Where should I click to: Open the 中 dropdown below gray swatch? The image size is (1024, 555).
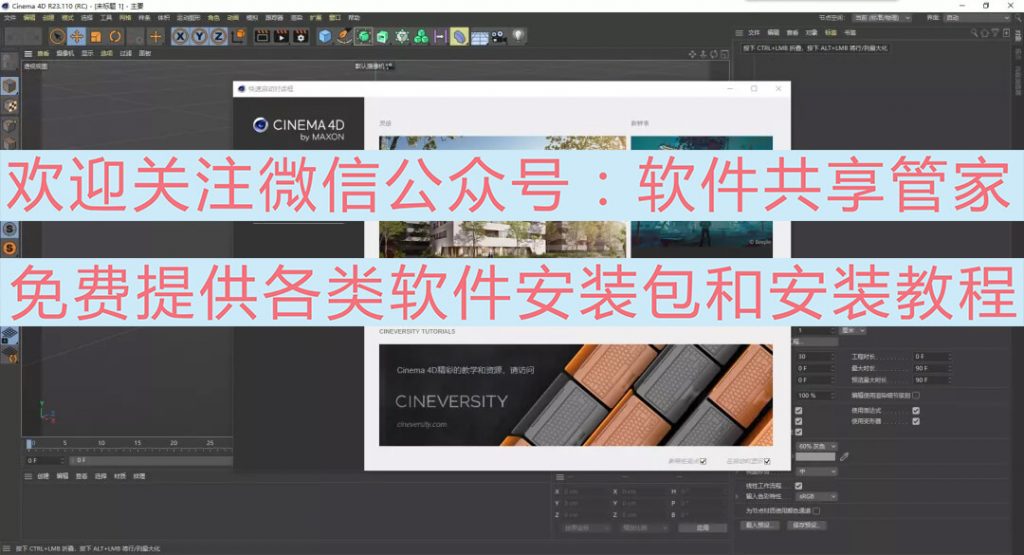pos(816,471)
